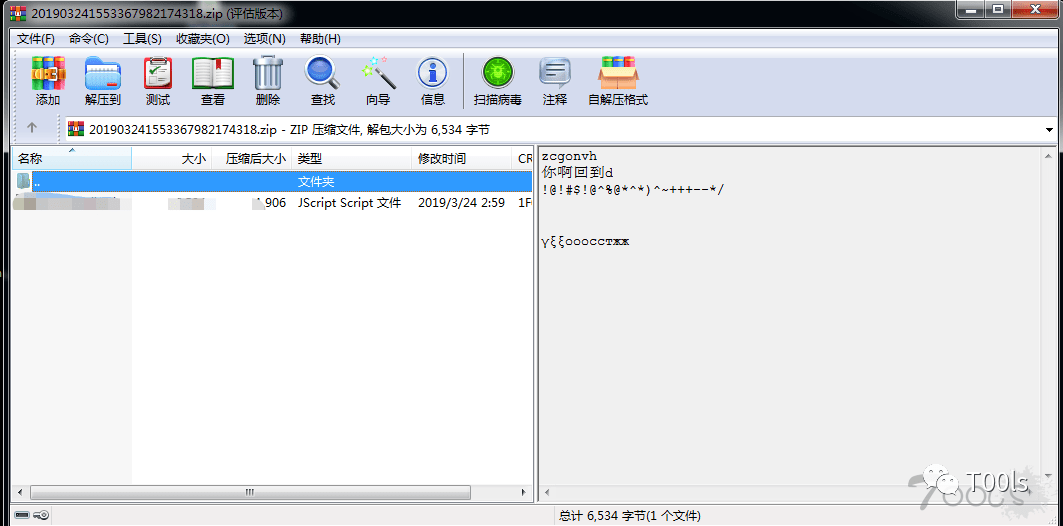Click the WinRAR title bar icon
Screen dimensions: 1063x526
coord(18,14)
